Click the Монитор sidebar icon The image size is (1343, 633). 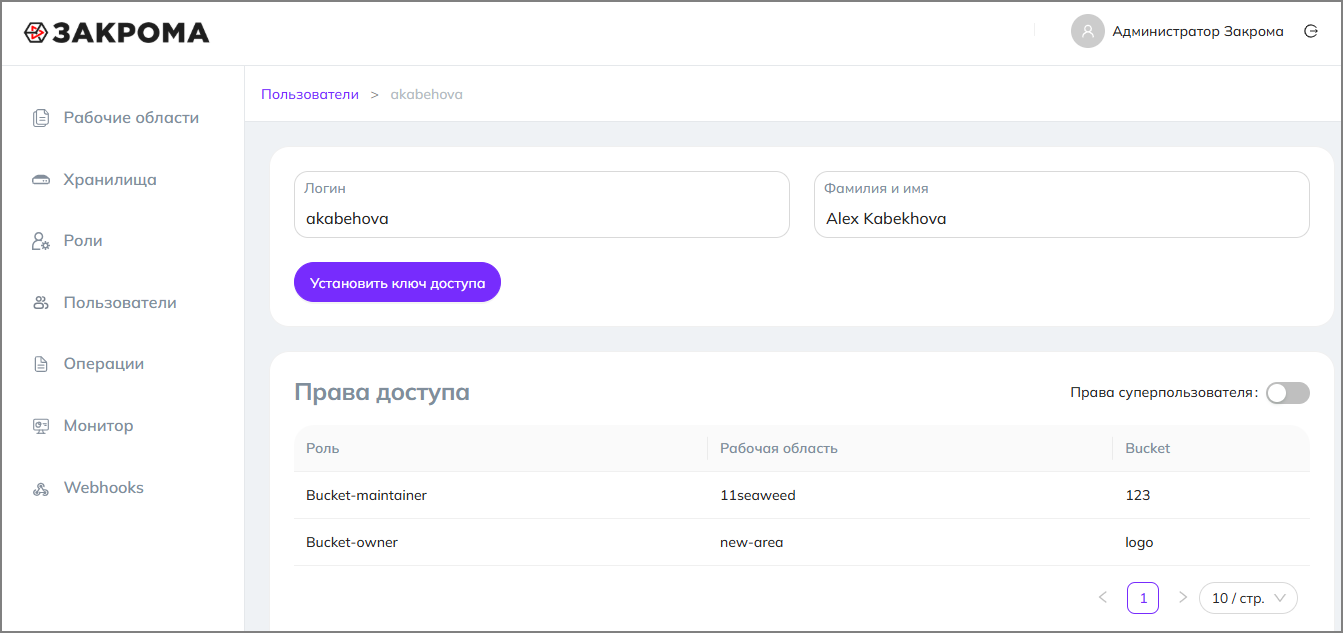(x=41, y=426)
